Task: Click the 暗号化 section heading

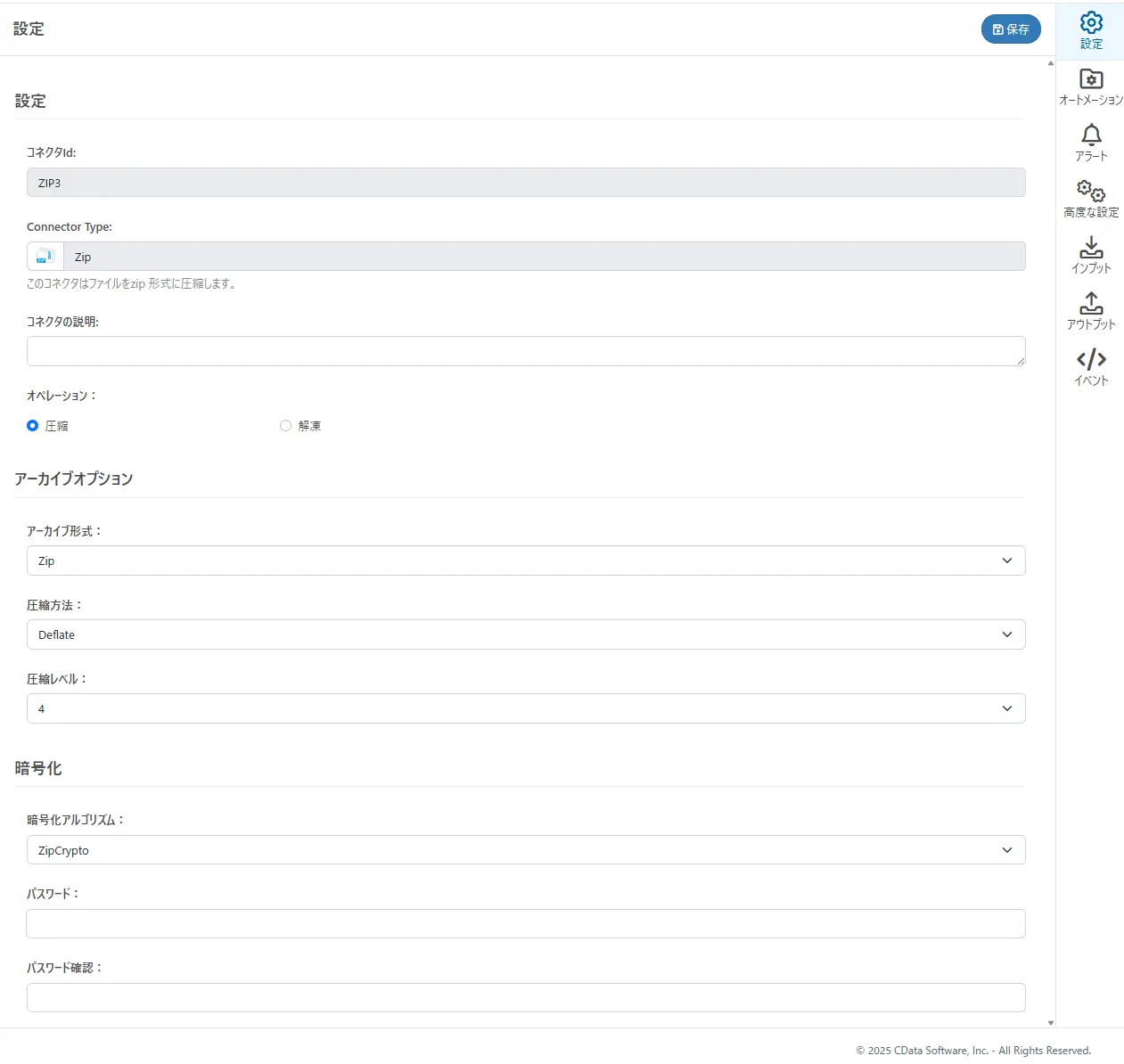Action: pos(38,768)
